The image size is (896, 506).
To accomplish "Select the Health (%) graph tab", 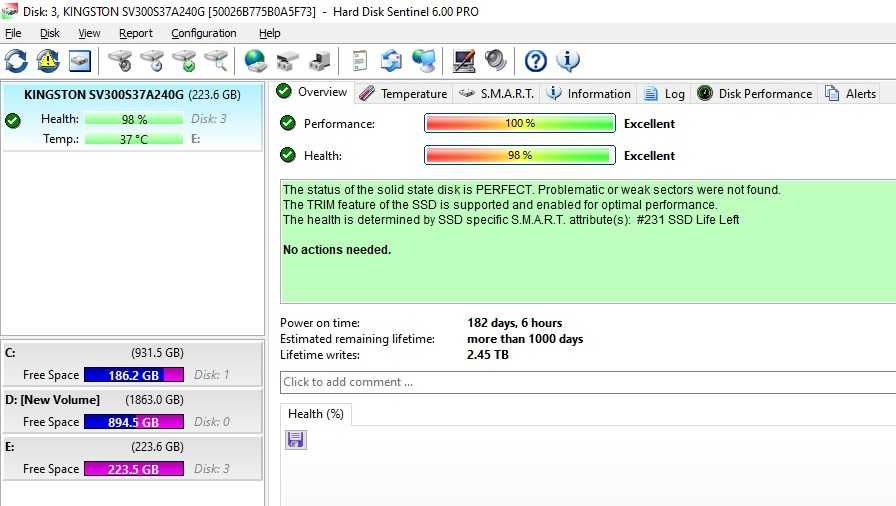I will (315, 414).
